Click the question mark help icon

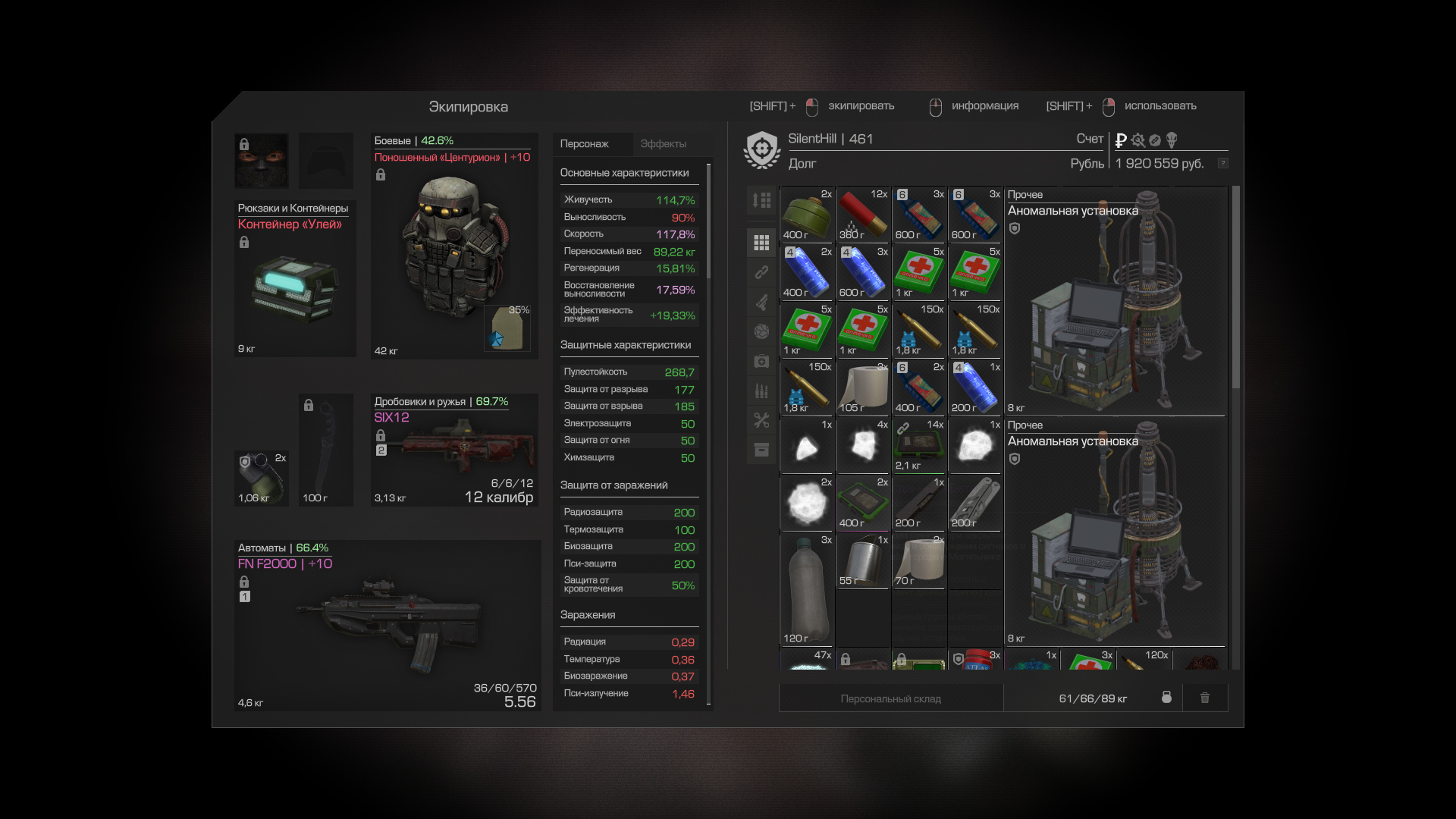[1222, 163]
